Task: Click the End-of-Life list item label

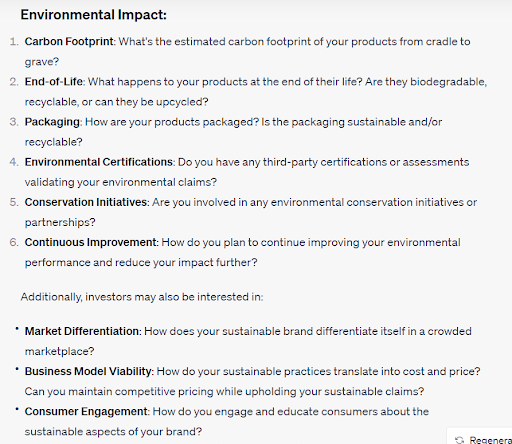Action: (x=54, y=82)
